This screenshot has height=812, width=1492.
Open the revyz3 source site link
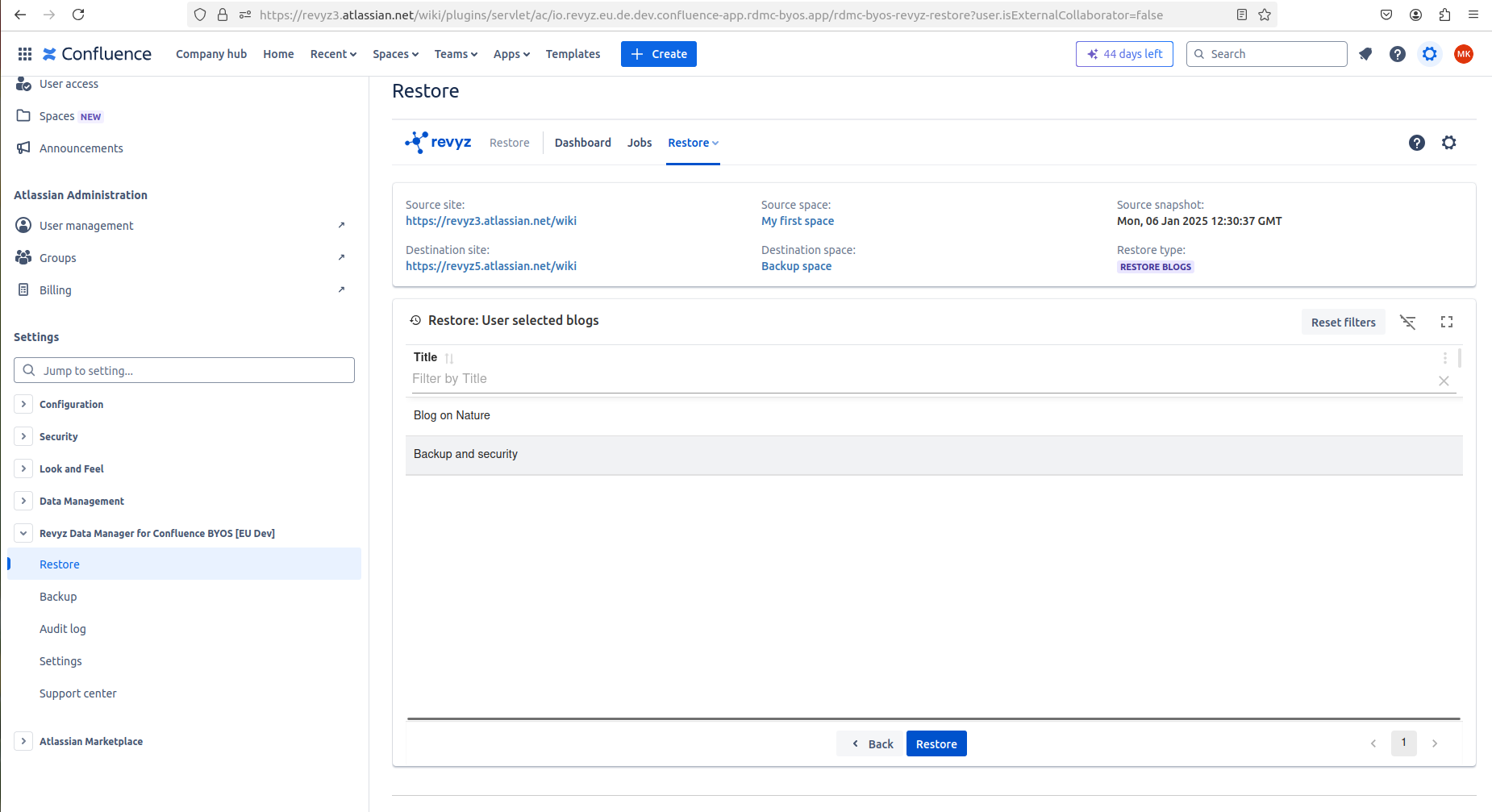coord(491,221)
